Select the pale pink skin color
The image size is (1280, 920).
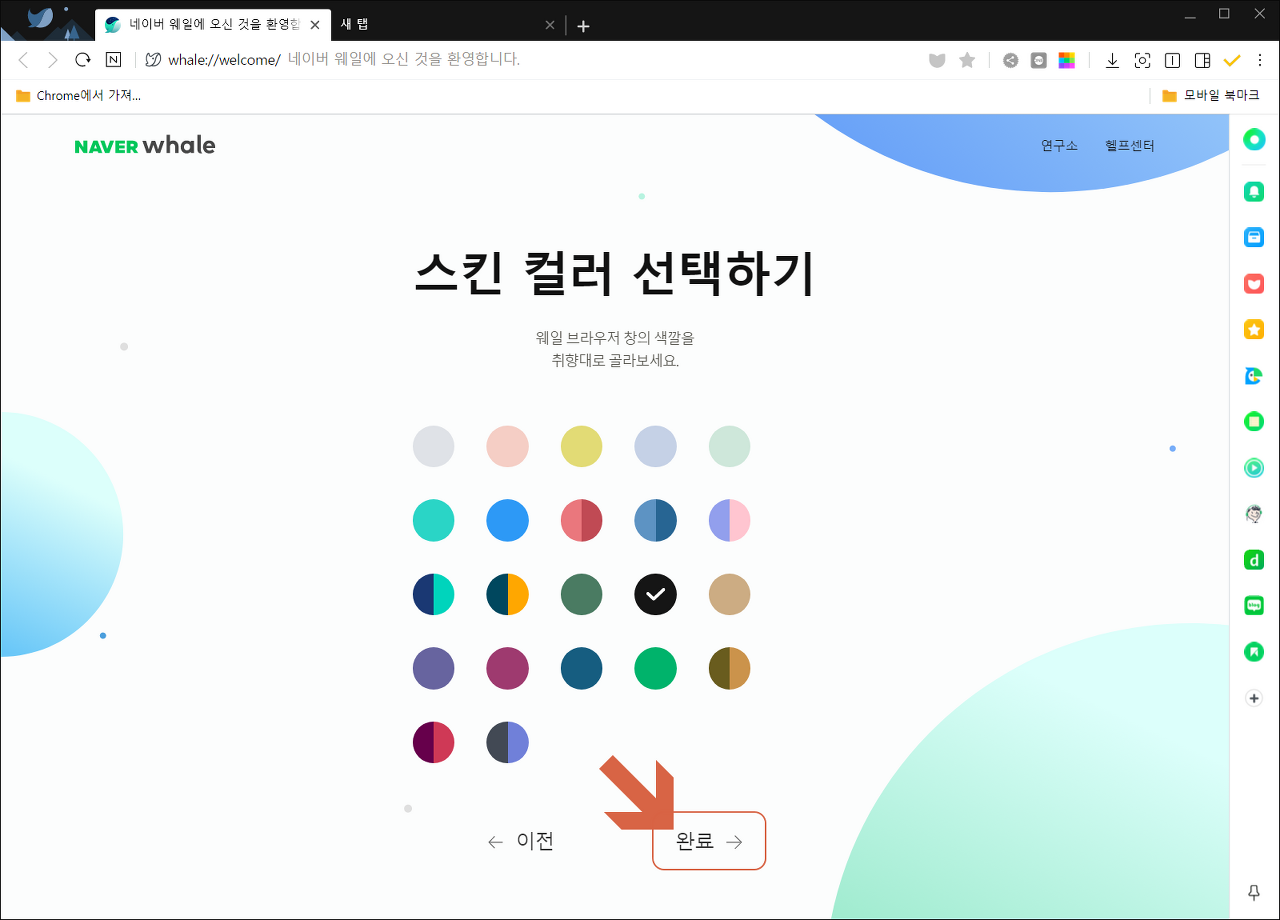point(507,446)
